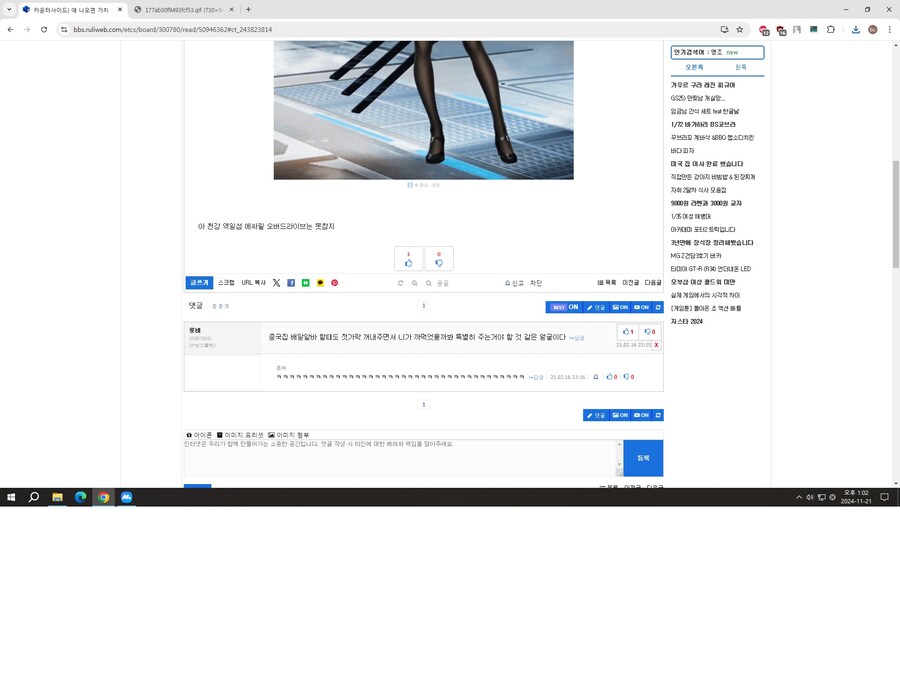Click the bell notification icon on the reply
The height and width of the screenshot is (682, 900).
click(595, 376)
